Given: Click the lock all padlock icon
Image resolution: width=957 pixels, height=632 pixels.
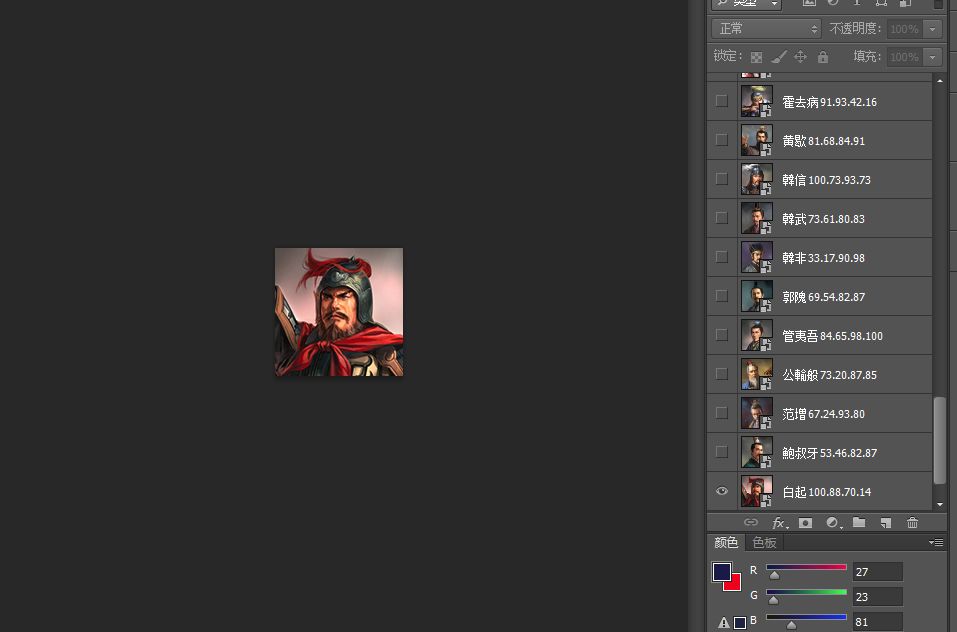Looking at the screenshot, I should click(x=823, y=57).
